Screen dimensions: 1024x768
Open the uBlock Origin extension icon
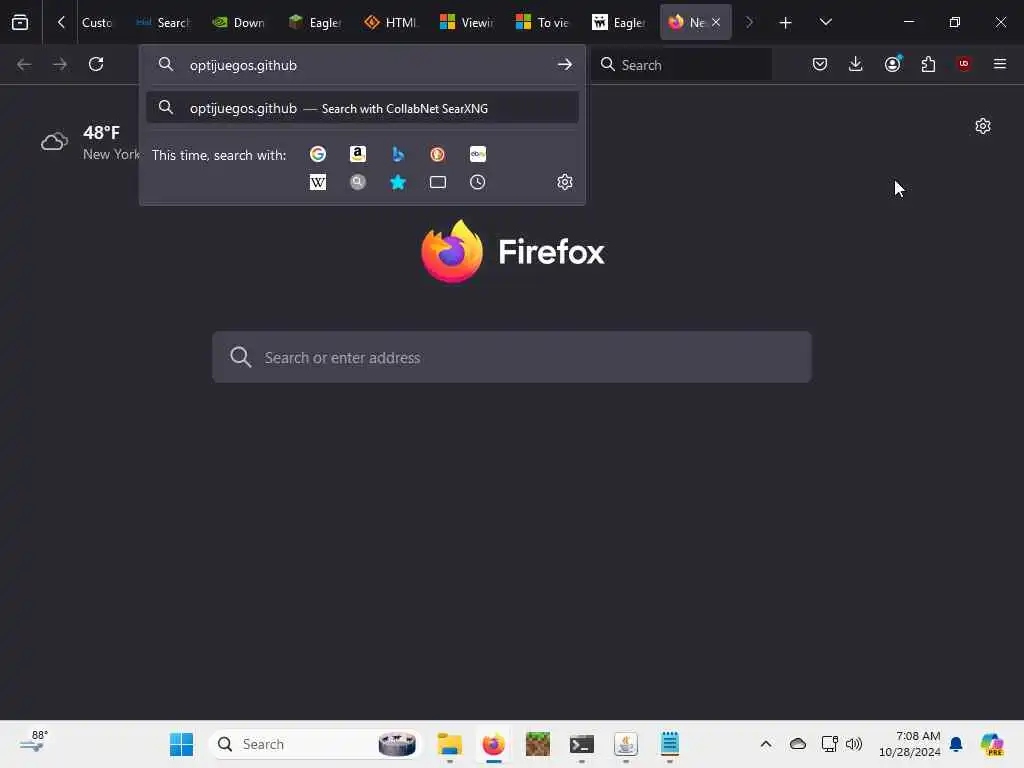click(x=964, y=64)
